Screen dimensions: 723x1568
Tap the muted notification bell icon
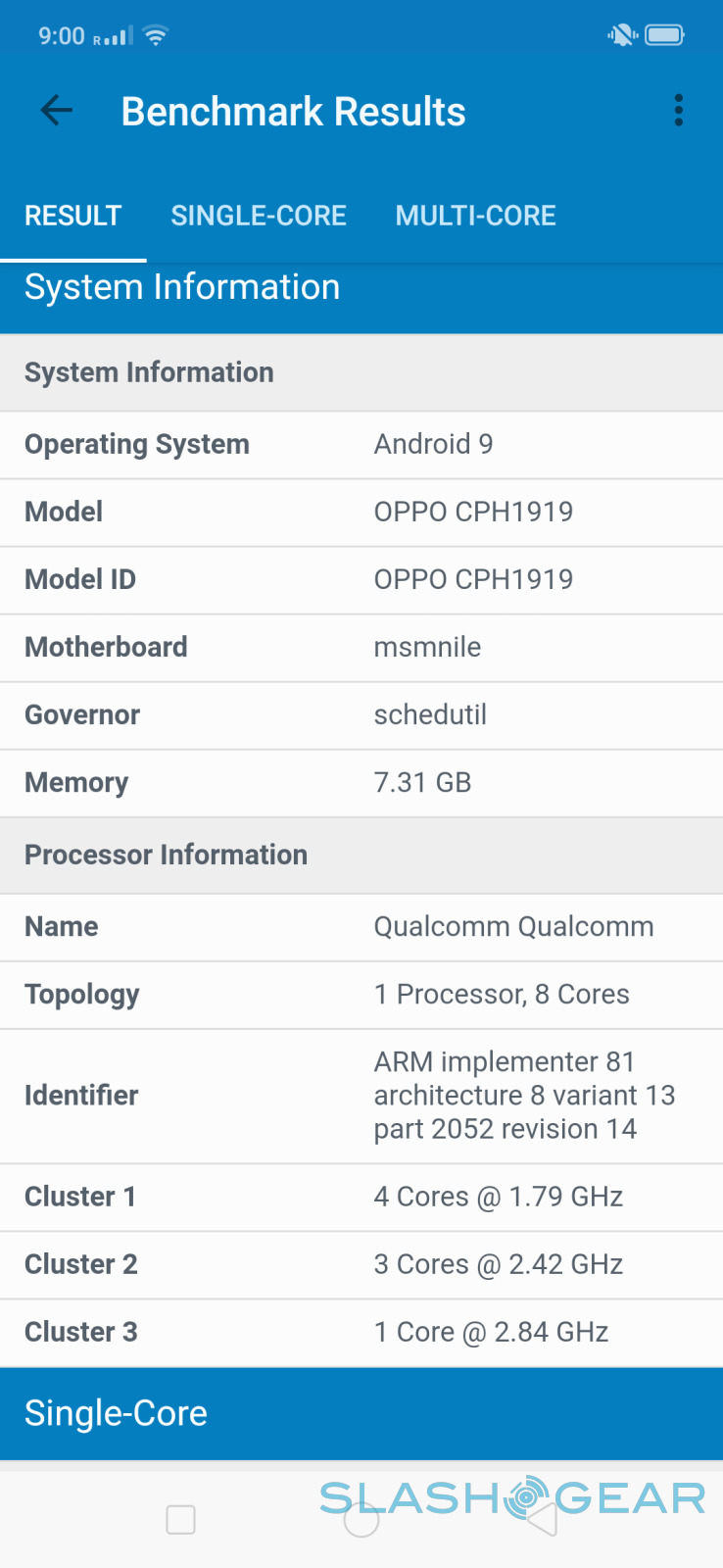click(621, 36)
